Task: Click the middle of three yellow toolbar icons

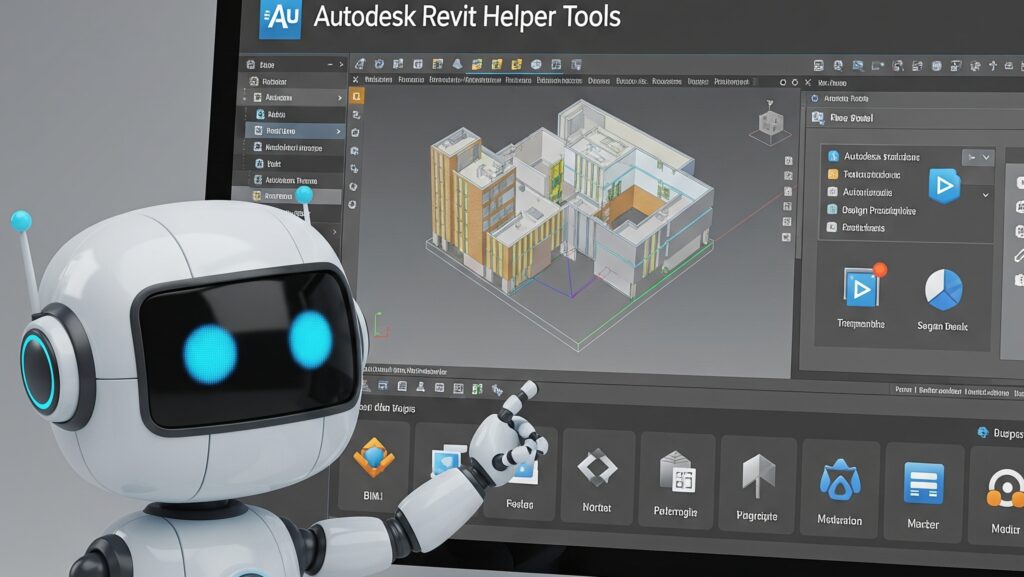Action: pyautogui.click(x=497, y=64)
